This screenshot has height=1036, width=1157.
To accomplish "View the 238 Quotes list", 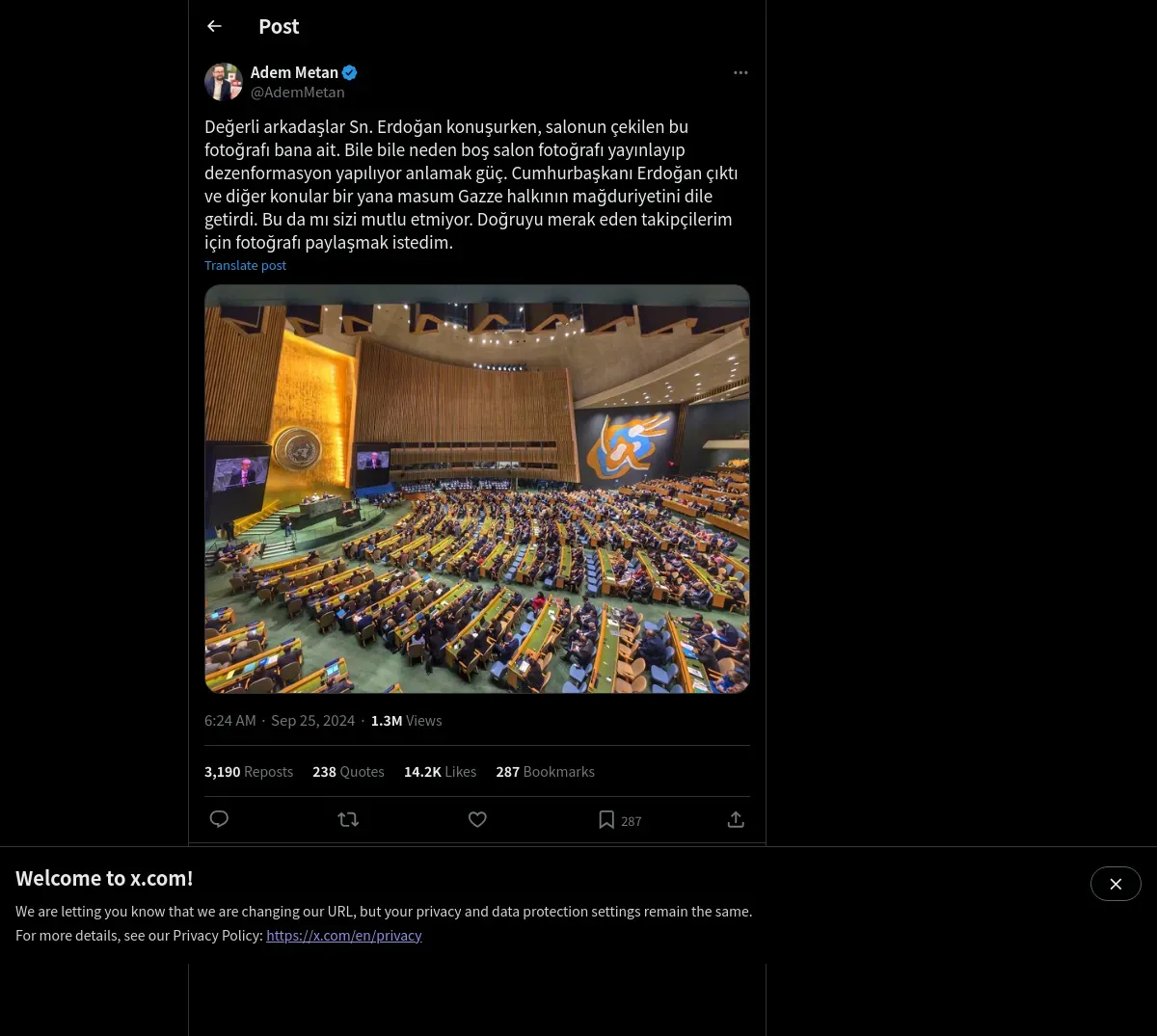I will 348,771.
